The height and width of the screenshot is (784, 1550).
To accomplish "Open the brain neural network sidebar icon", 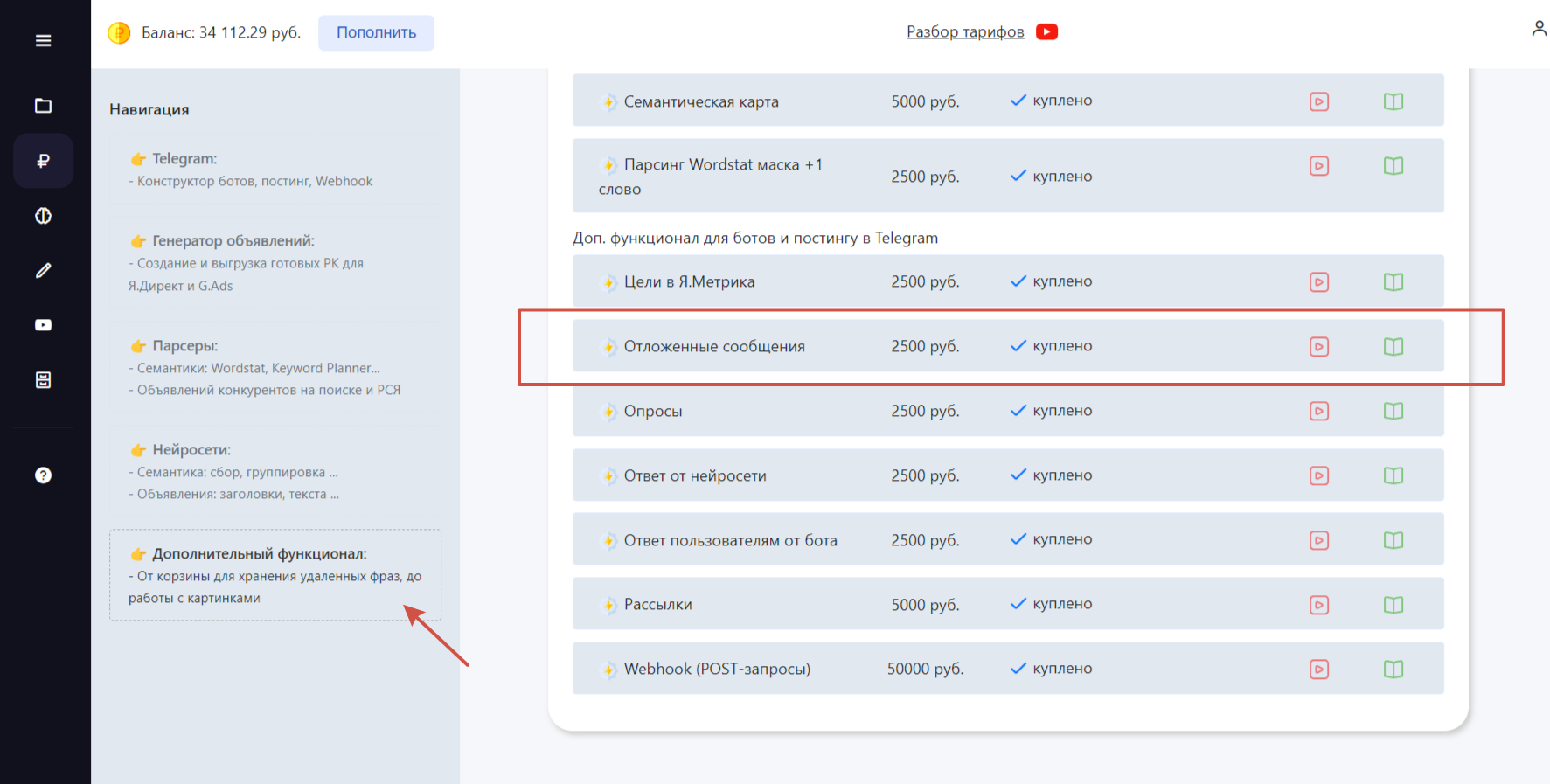I will click(43, 216).
